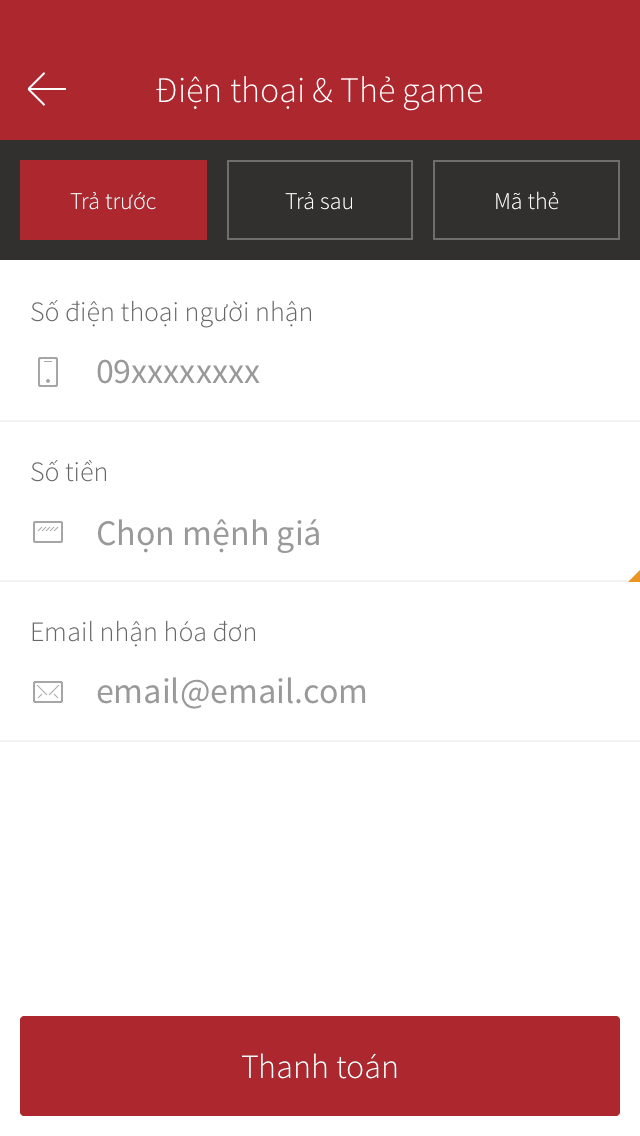Tap the empty red header right of title
Screen dimensions: 640x1136
tap(562, 90)
